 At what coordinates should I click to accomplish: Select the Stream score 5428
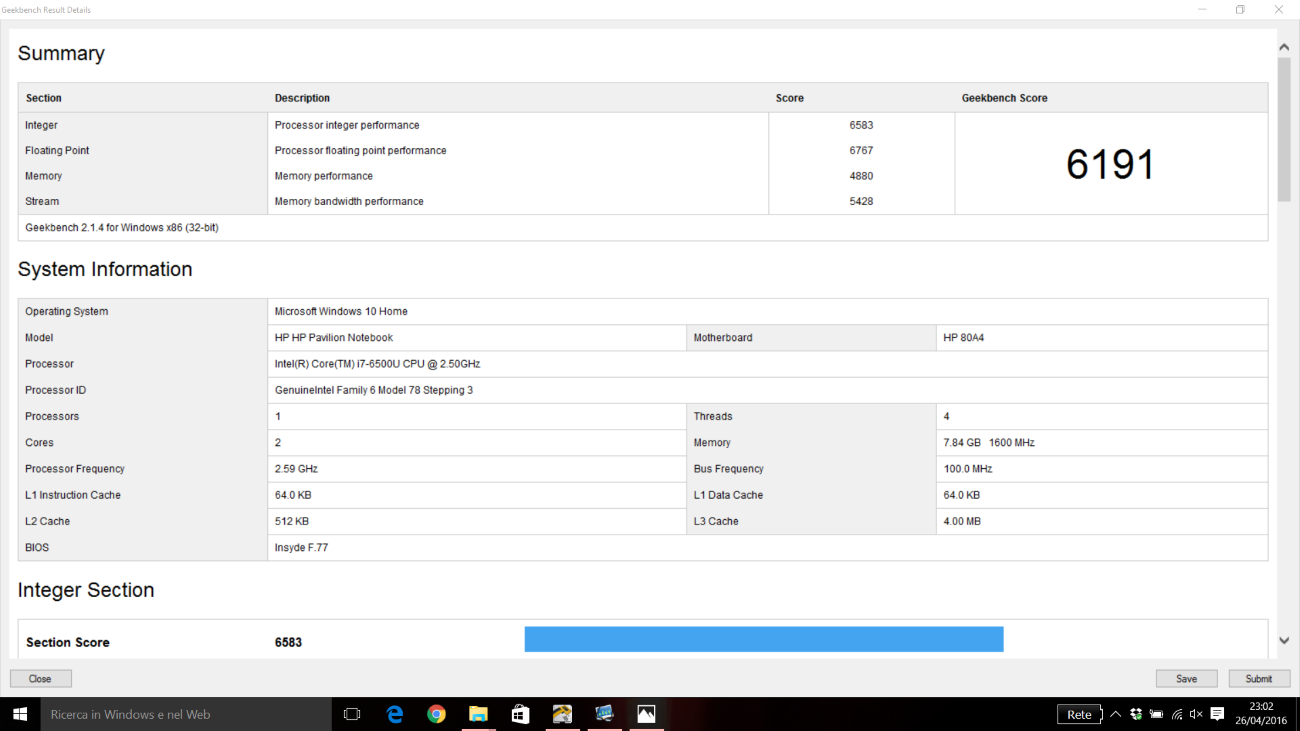click(861, 201)
